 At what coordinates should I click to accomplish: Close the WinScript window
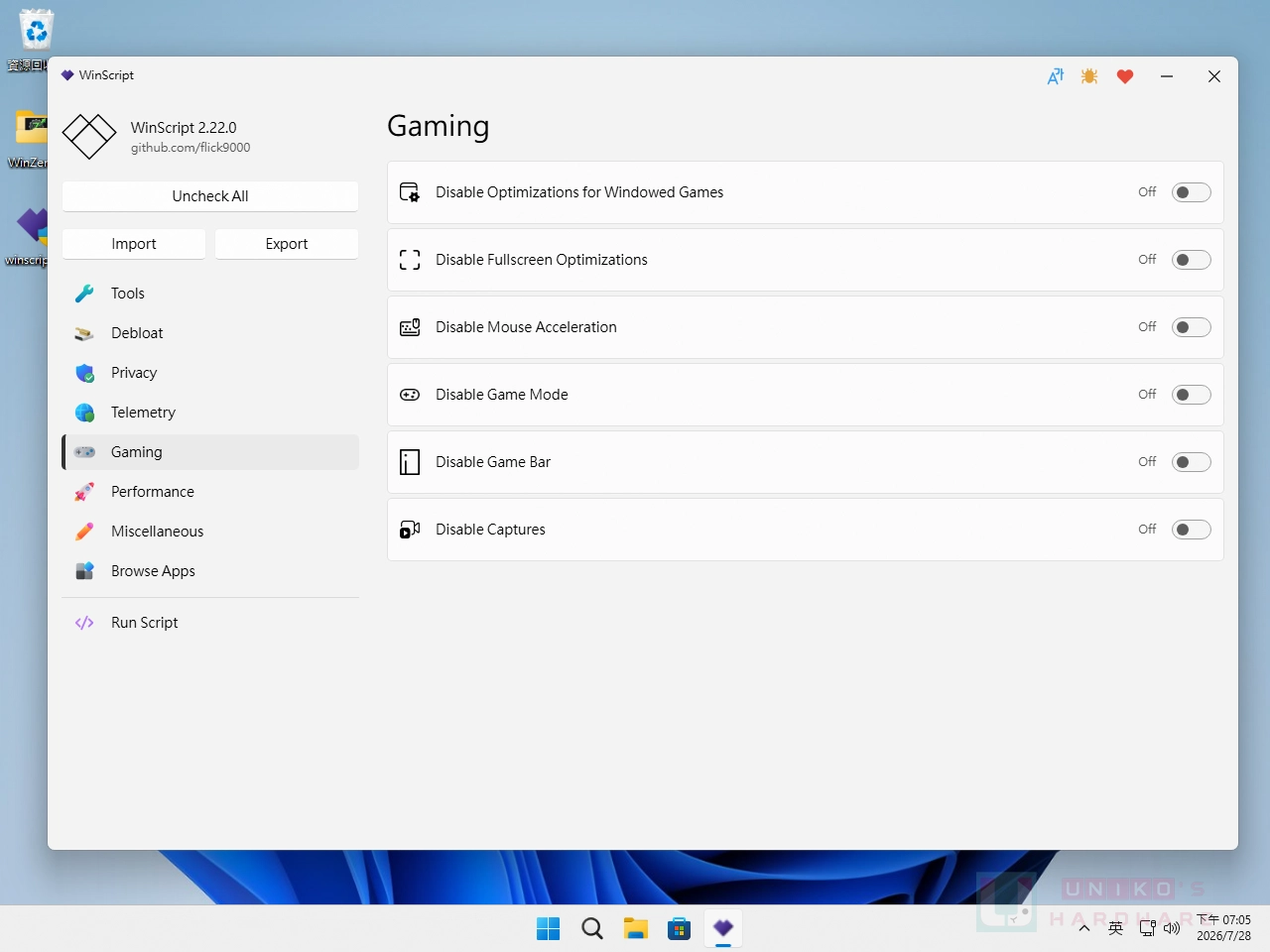pyautogui.click(x=1213, y=76)
